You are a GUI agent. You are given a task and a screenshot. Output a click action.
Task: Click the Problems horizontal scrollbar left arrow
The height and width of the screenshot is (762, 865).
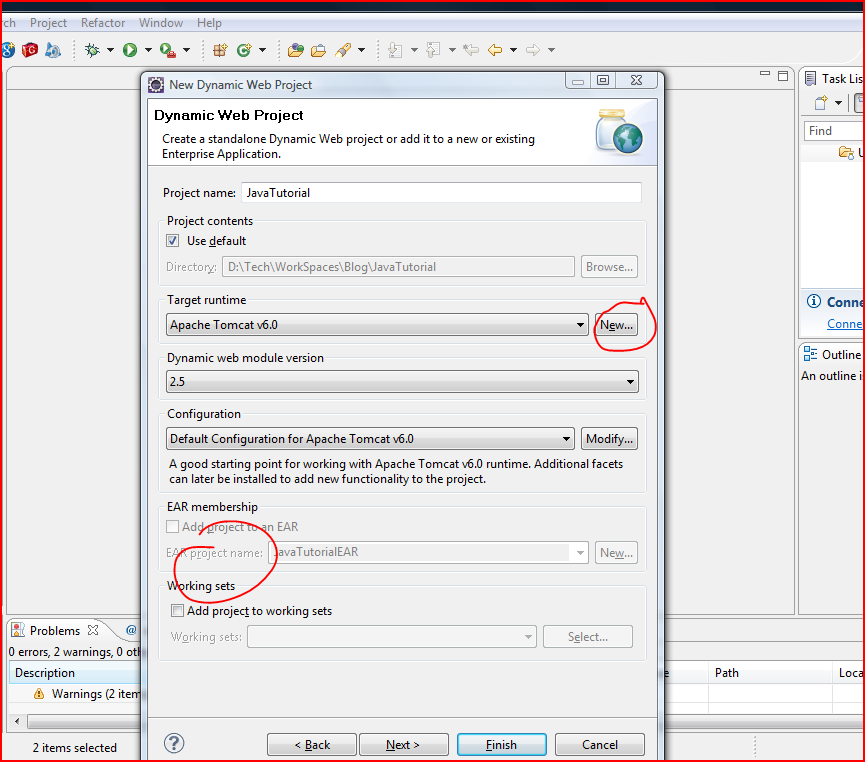click(17, 721)
